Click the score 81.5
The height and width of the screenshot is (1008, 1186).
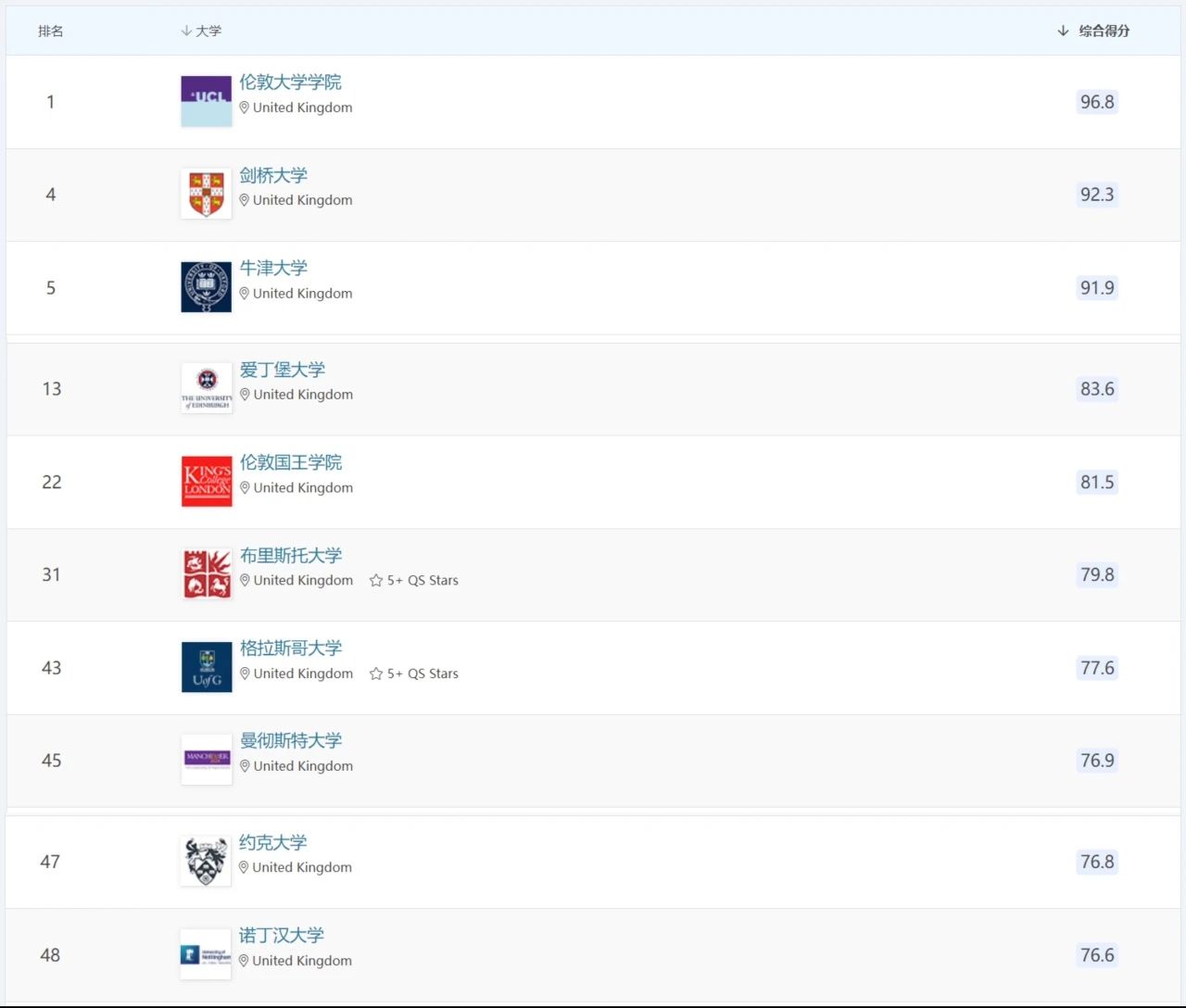coord(1097,482)
